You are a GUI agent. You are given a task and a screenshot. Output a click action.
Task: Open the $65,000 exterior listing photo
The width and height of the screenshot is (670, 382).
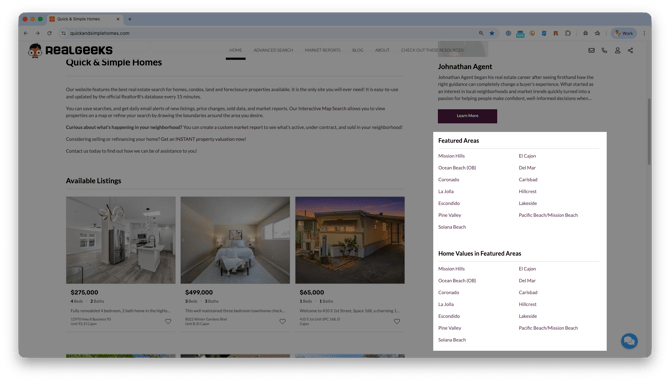(350, 240)
